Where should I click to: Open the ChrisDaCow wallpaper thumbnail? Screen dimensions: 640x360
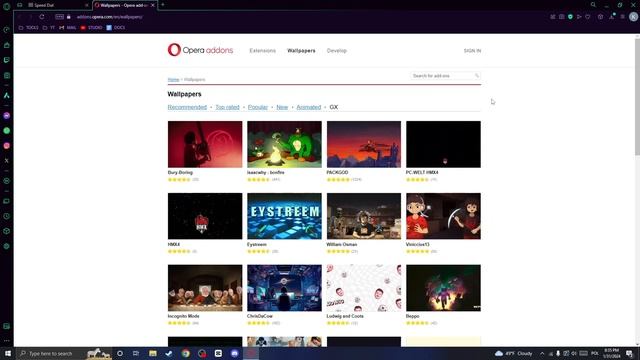pos(284,288)
